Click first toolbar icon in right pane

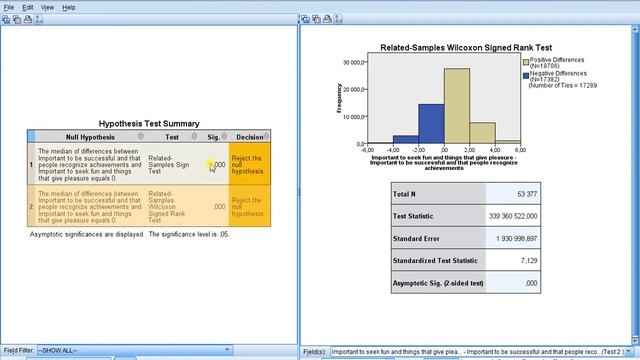point(305,19)
